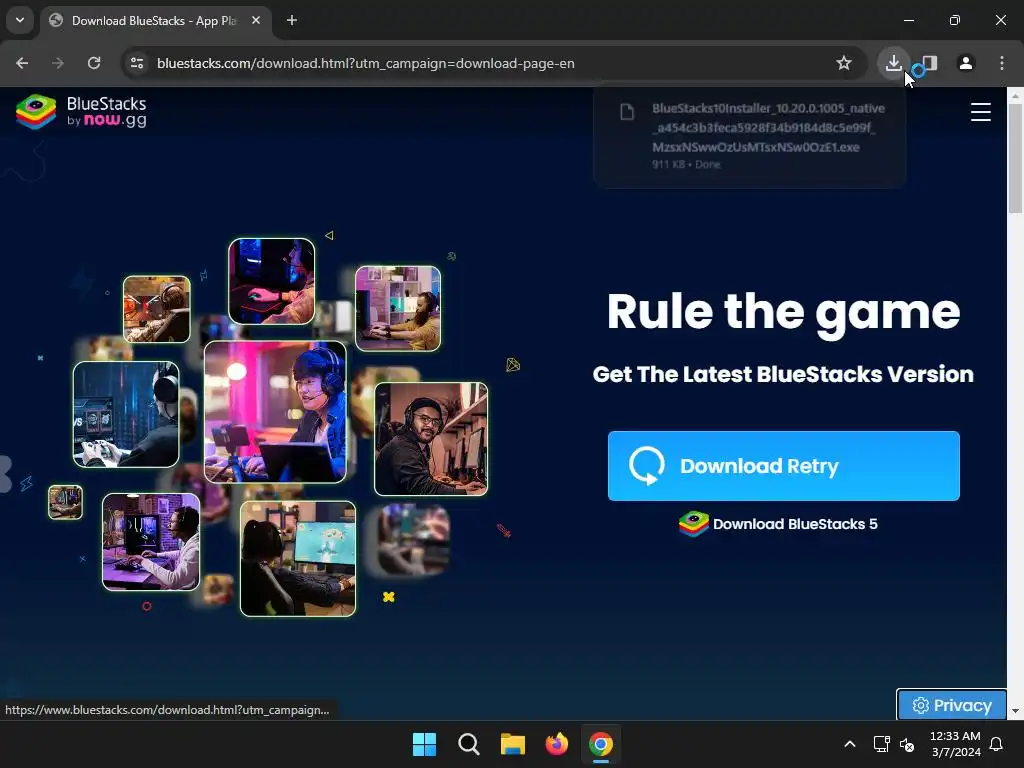
Task: Click the man with glasses and headphones thumbnail
Action: 431,439
